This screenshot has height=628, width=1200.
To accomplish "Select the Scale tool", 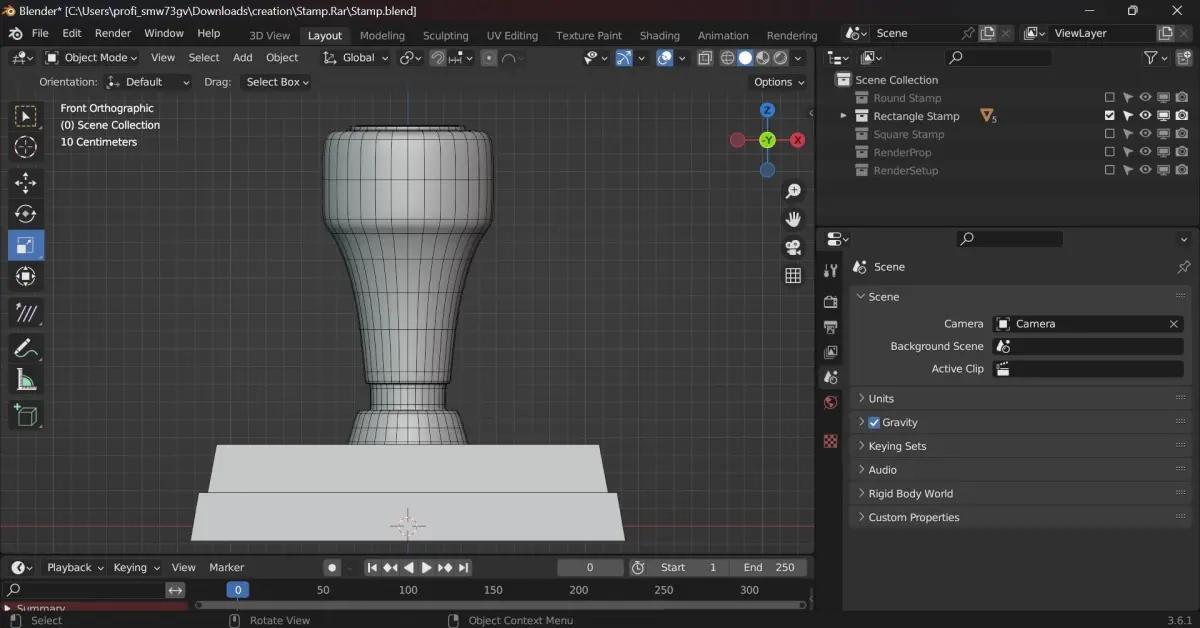I will click(26, 245).
